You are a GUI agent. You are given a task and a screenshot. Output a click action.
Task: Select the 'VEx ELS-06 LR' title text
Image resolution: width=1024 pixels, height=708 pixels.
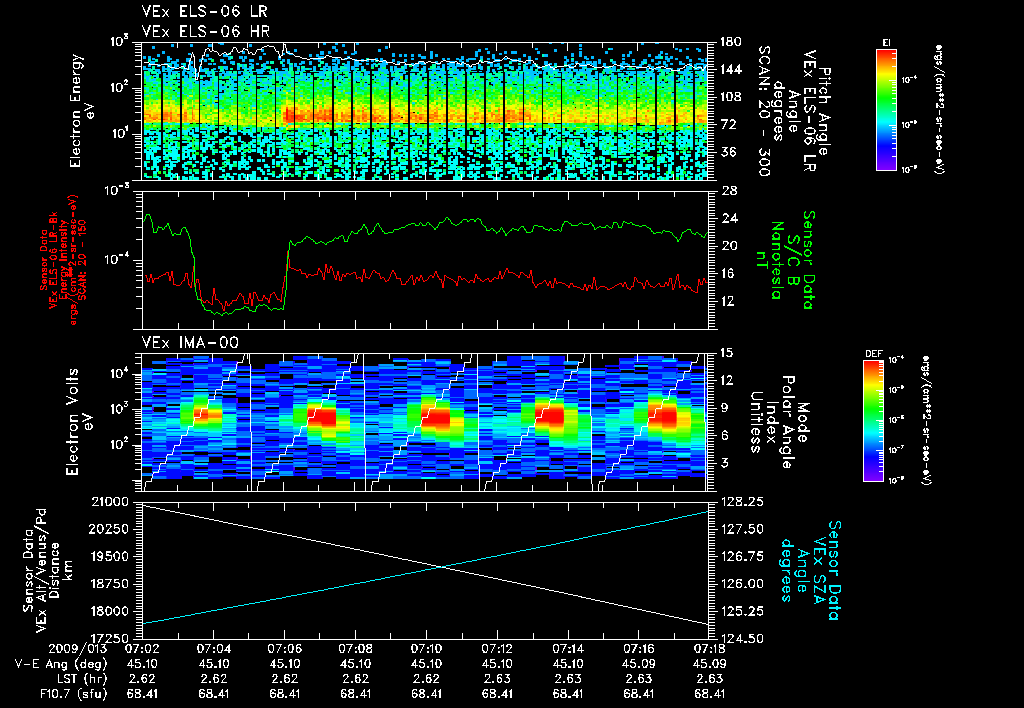click(204, 12)
